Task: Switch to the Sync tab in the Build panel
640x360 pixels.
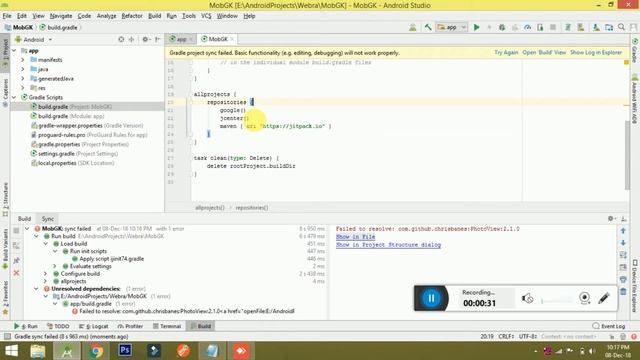Action: tap(48, 219)
